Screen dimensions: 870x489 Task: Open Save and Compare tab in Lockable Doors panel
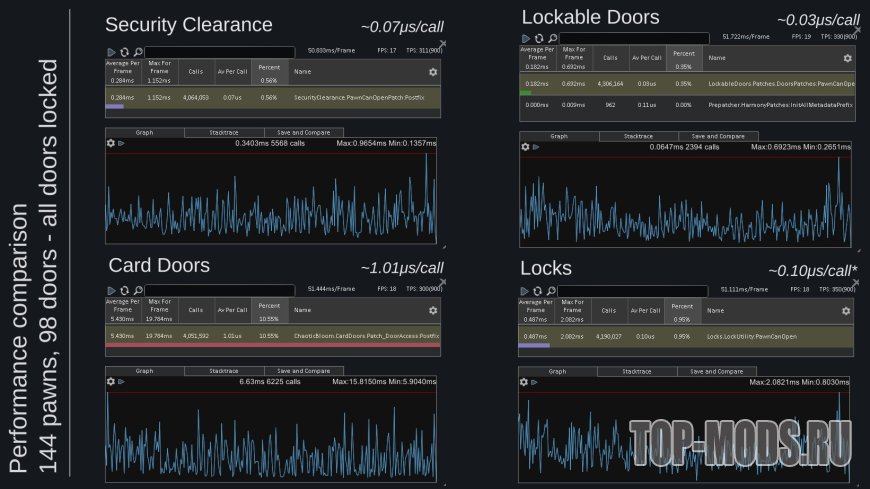717,136
